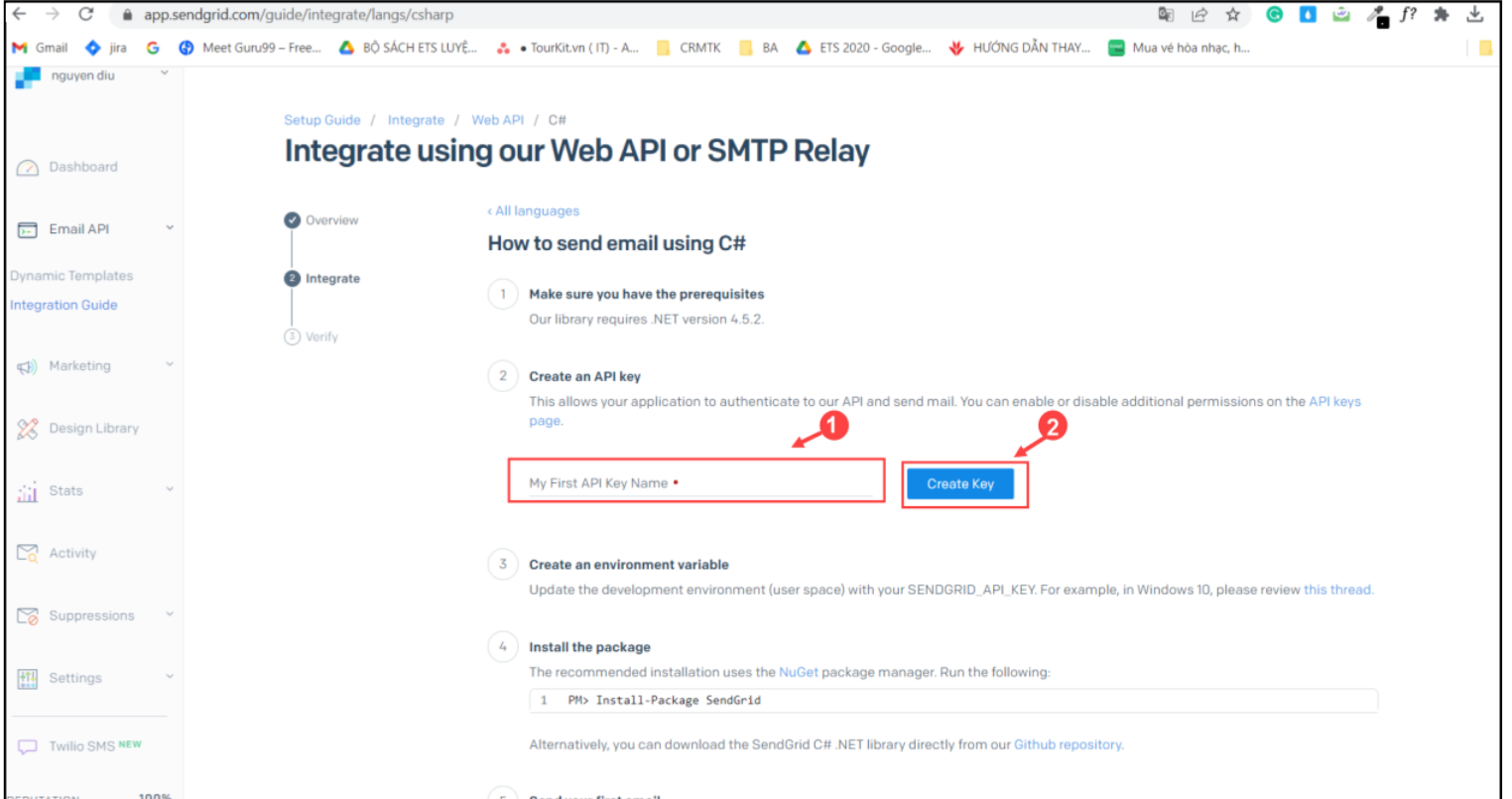Reload the SendGrid page
The width and height of the screenshot is (1512, 799).
(86, 14)
